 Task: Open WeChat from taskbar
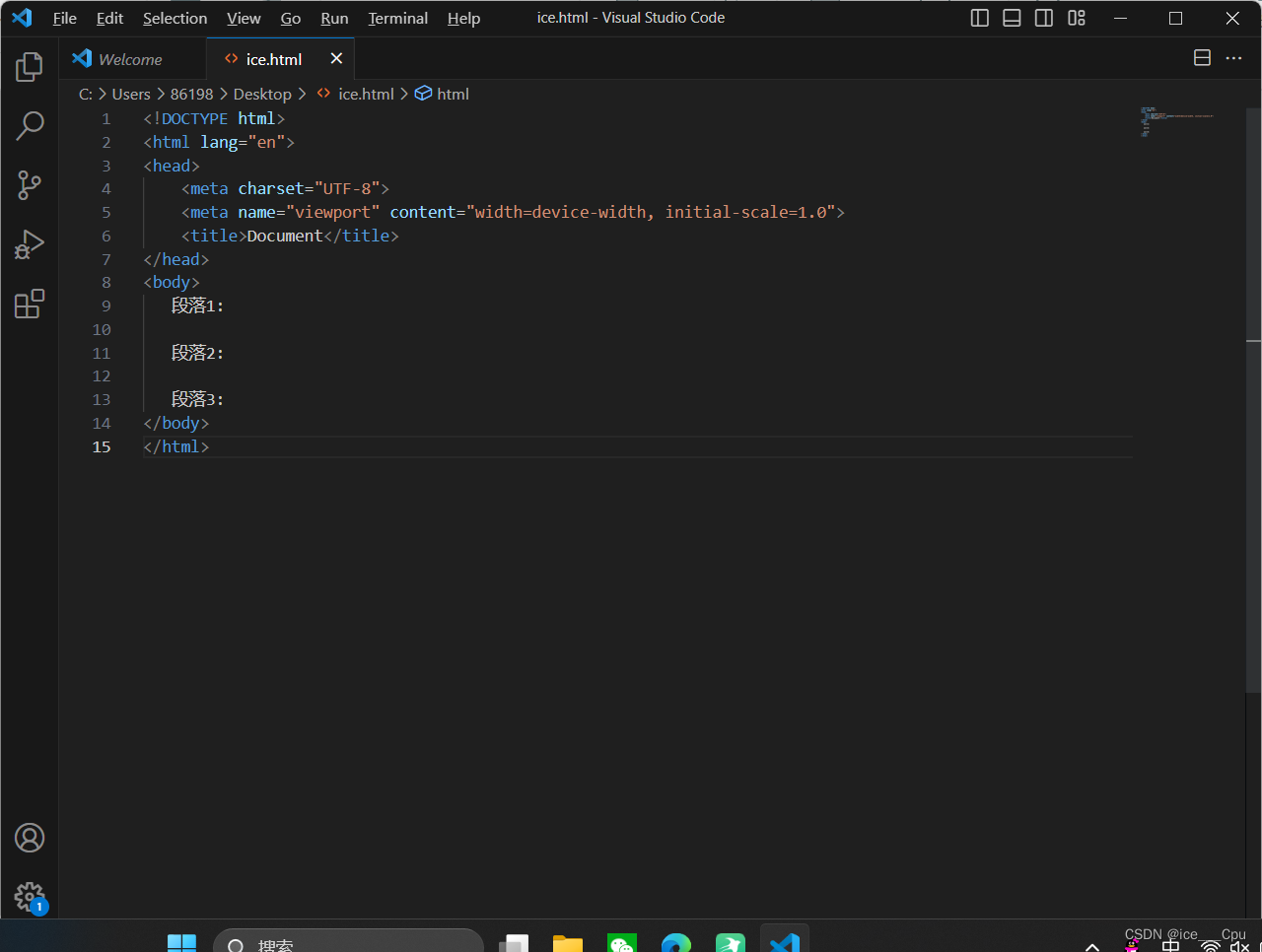point(622,943)
